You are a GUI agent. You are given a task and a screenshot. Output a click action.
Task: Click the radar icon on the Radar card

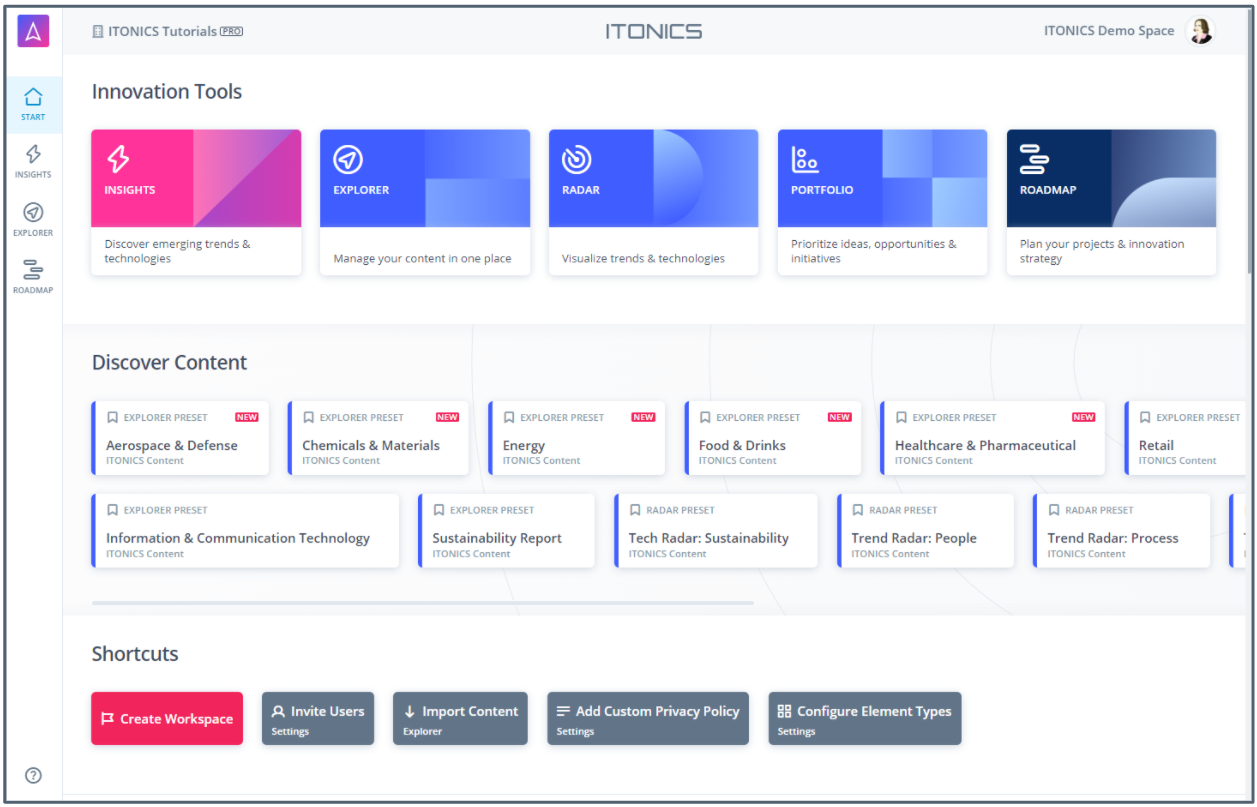point(576,159)
